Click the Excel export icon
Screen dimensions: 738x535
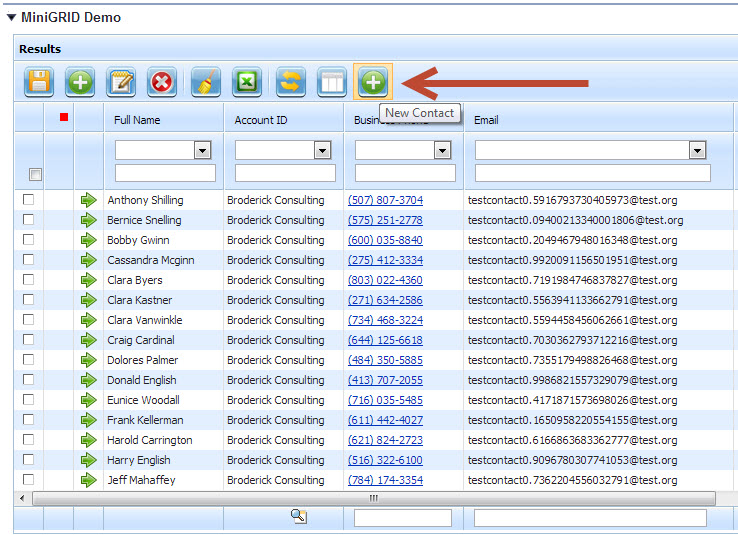point(247,82)
